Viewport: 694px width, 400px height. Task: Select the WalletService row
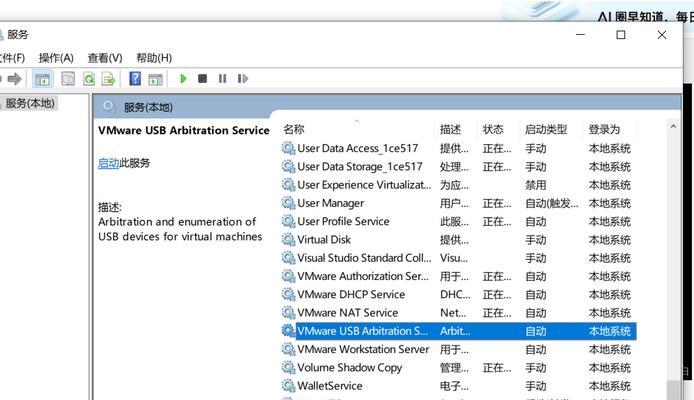click(x=459, y=386)
